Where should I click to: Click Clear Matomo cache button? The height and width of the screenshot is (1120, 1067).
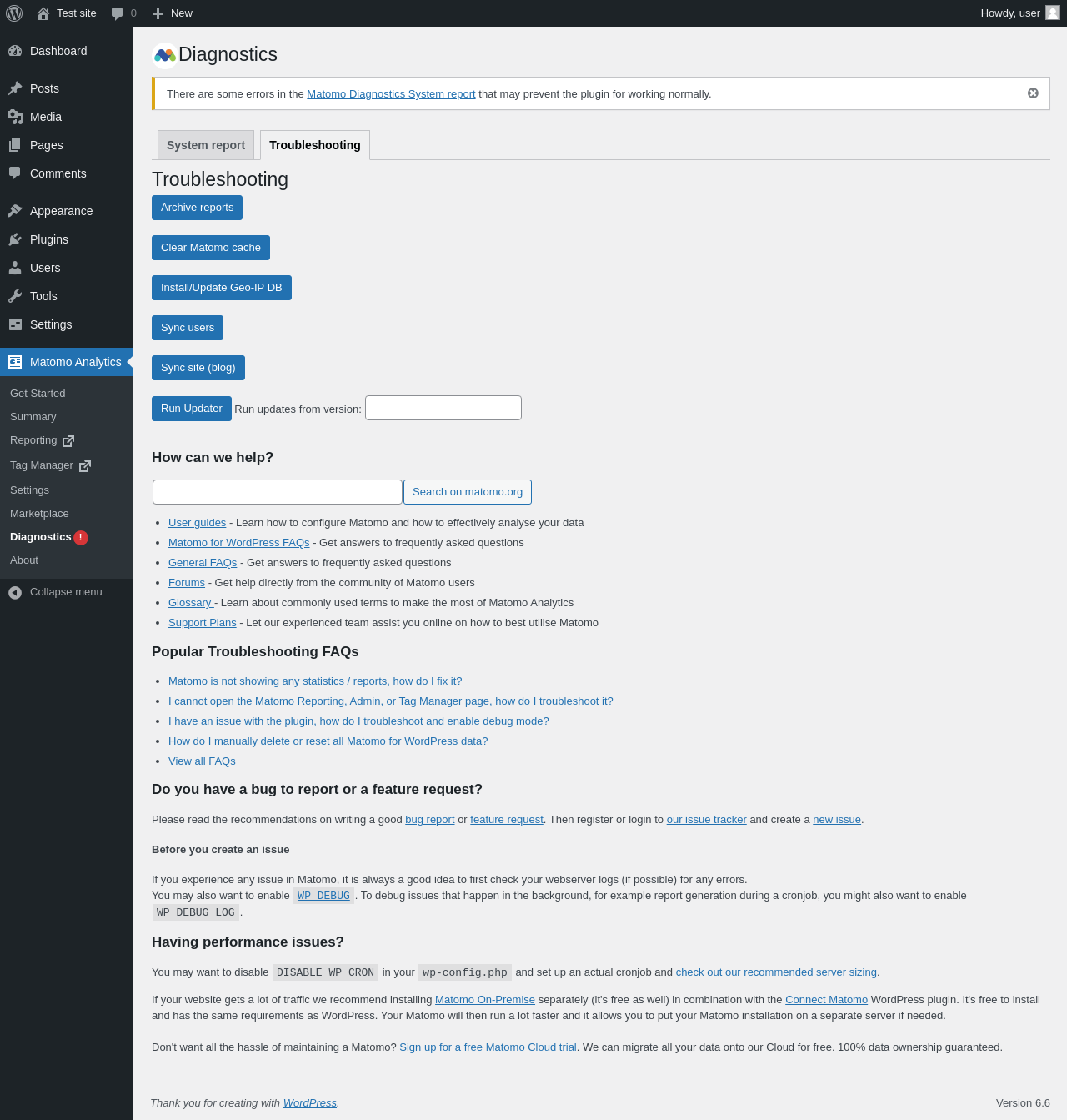211,248
